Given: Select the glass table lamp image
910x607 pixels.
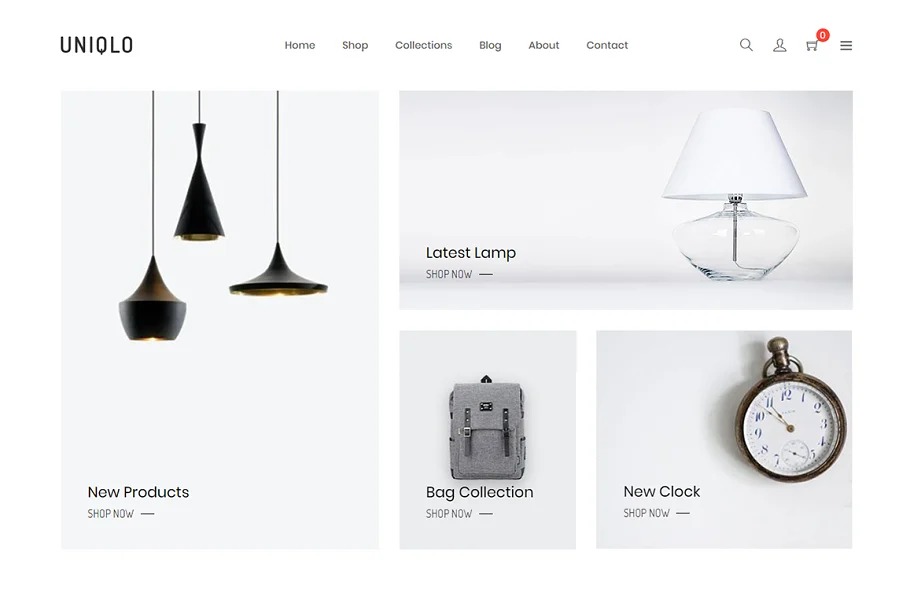Looking at the screenshot, I should [x=735, y=194].
